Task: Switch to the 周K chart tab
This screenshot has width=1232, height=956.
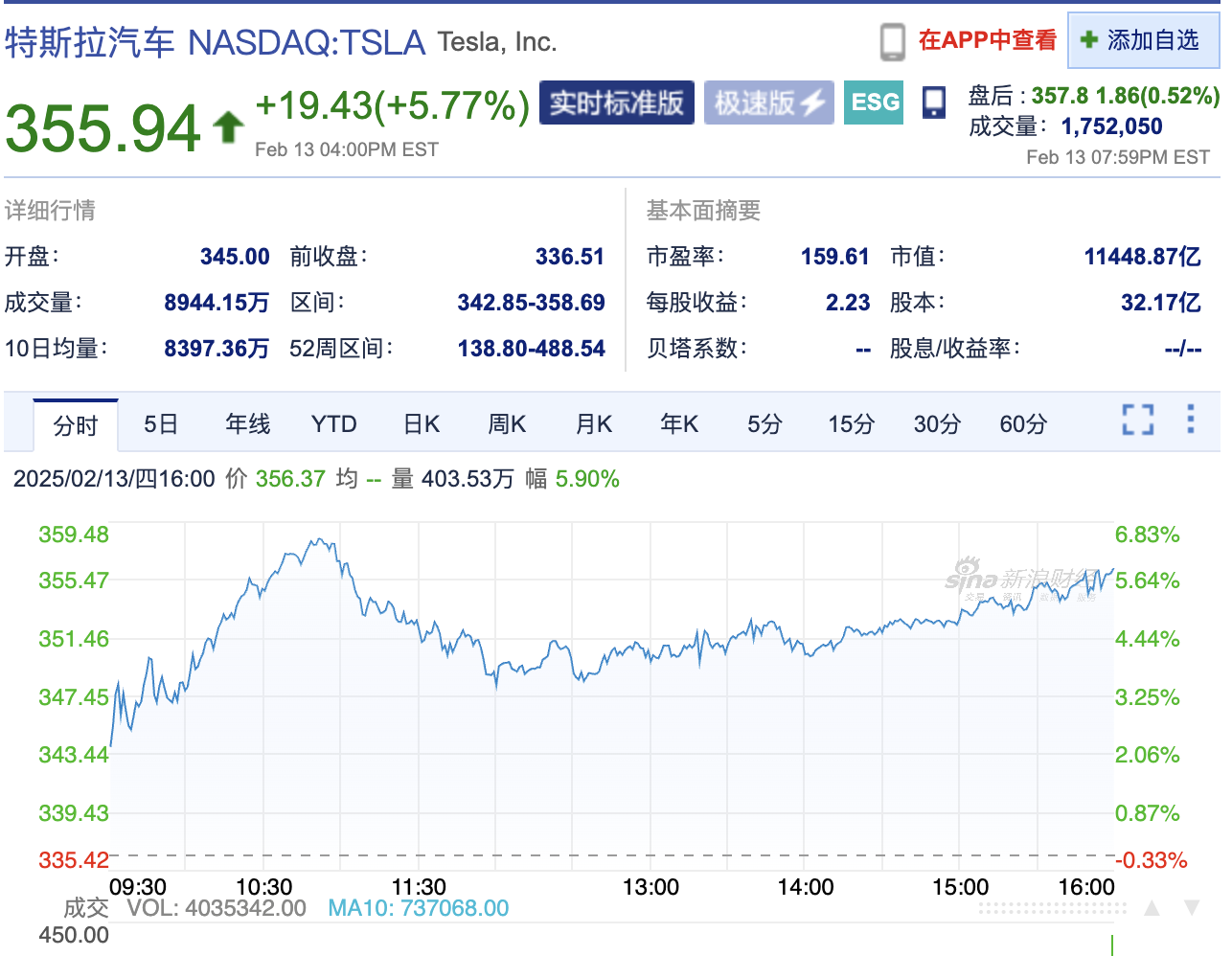Action: 507,424
